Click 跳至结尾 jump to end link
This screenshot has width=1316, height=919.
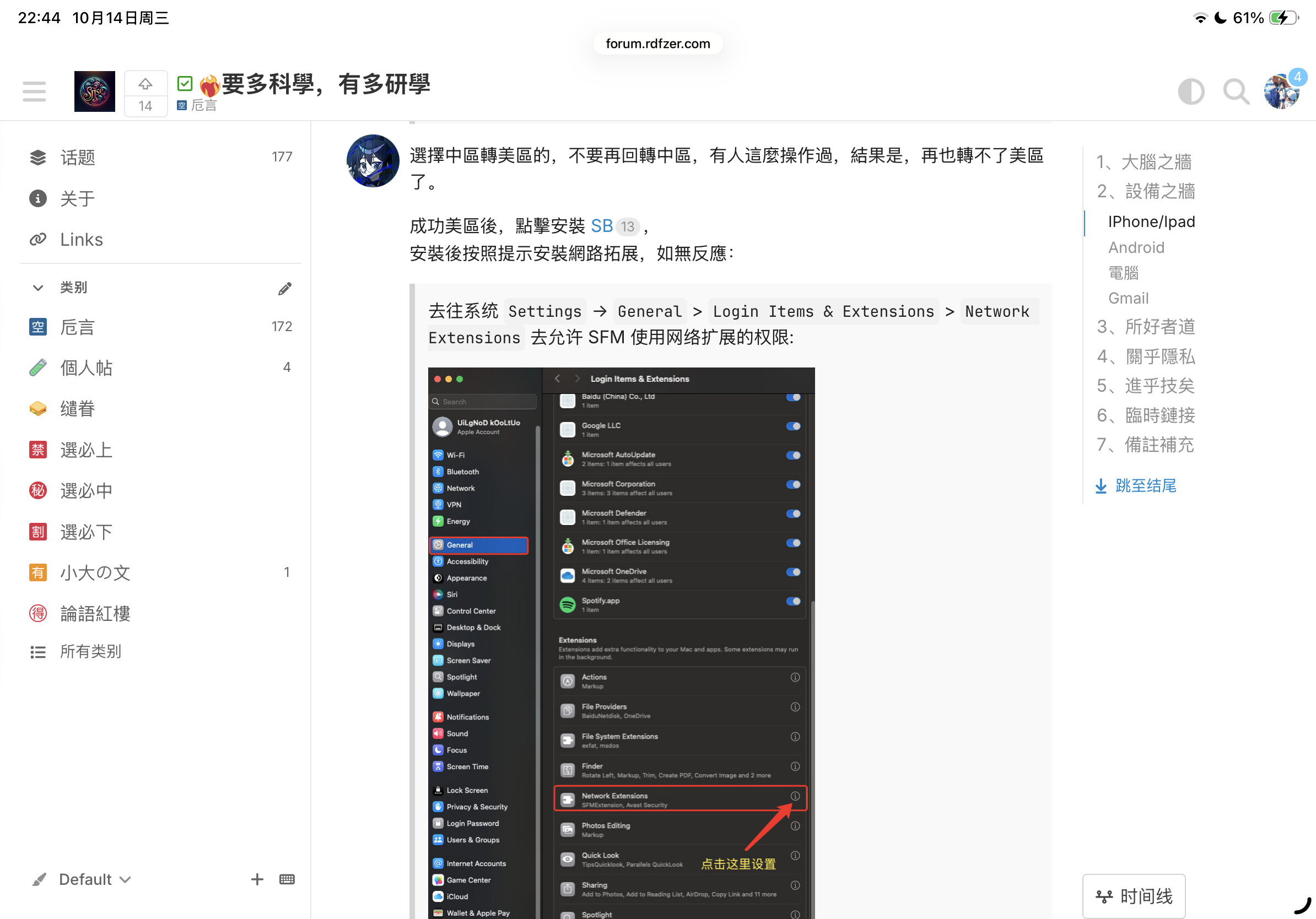(x=1135, y=486)
